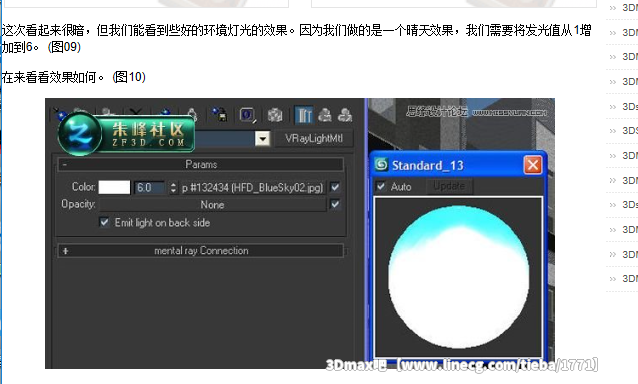Toggle Emit light on back side checkbox
638x384 pixels.
click(x=105, y=222)
